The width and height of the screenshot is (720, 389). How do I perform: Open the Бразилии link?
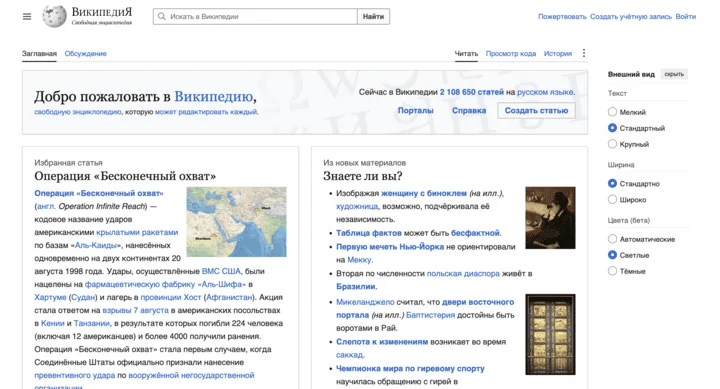[x=356, y=286]
